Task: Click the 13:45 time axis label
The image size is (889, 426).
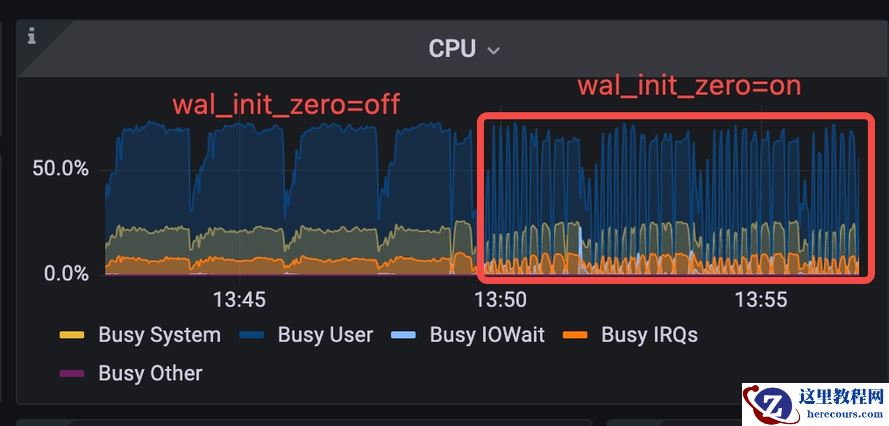Action: 239,299
